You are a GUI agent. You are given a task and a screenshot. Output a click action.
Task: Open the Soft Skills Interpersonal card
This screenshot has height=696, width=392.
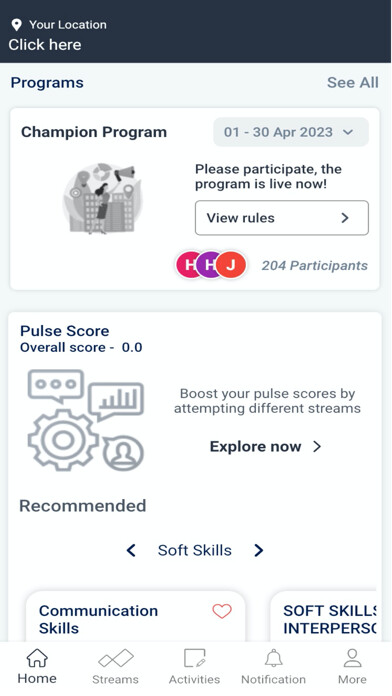[x=323, y=616]
